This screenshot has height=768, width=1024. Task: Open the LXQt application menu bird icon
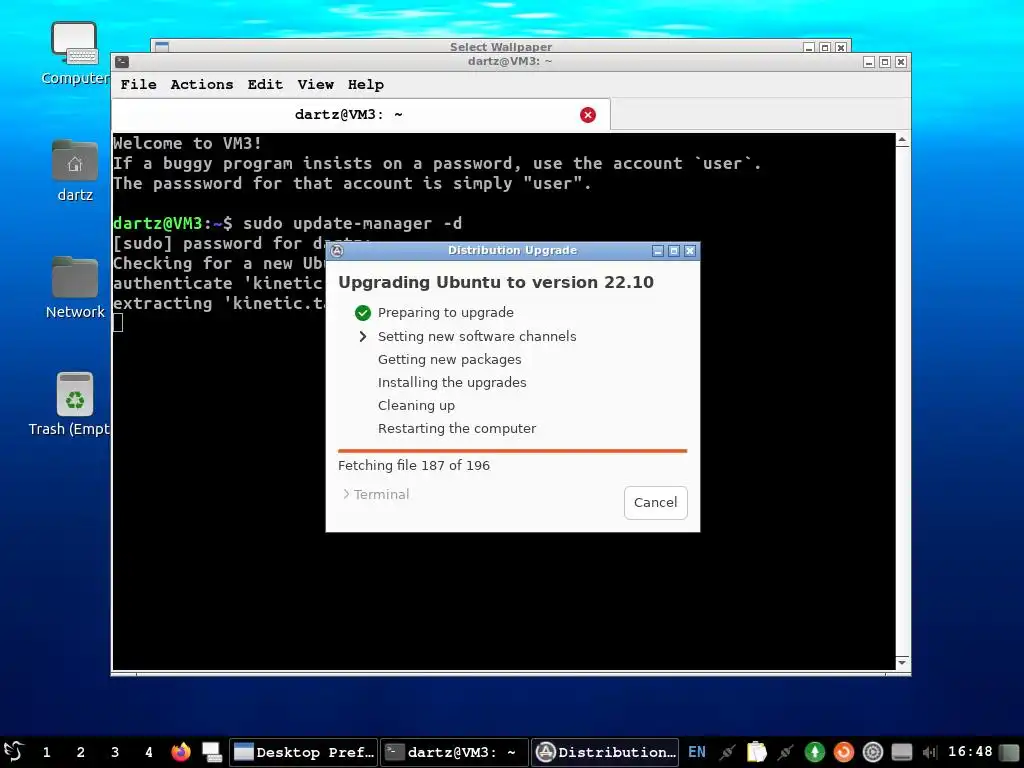pyautogui.click(x=13, y=752)
